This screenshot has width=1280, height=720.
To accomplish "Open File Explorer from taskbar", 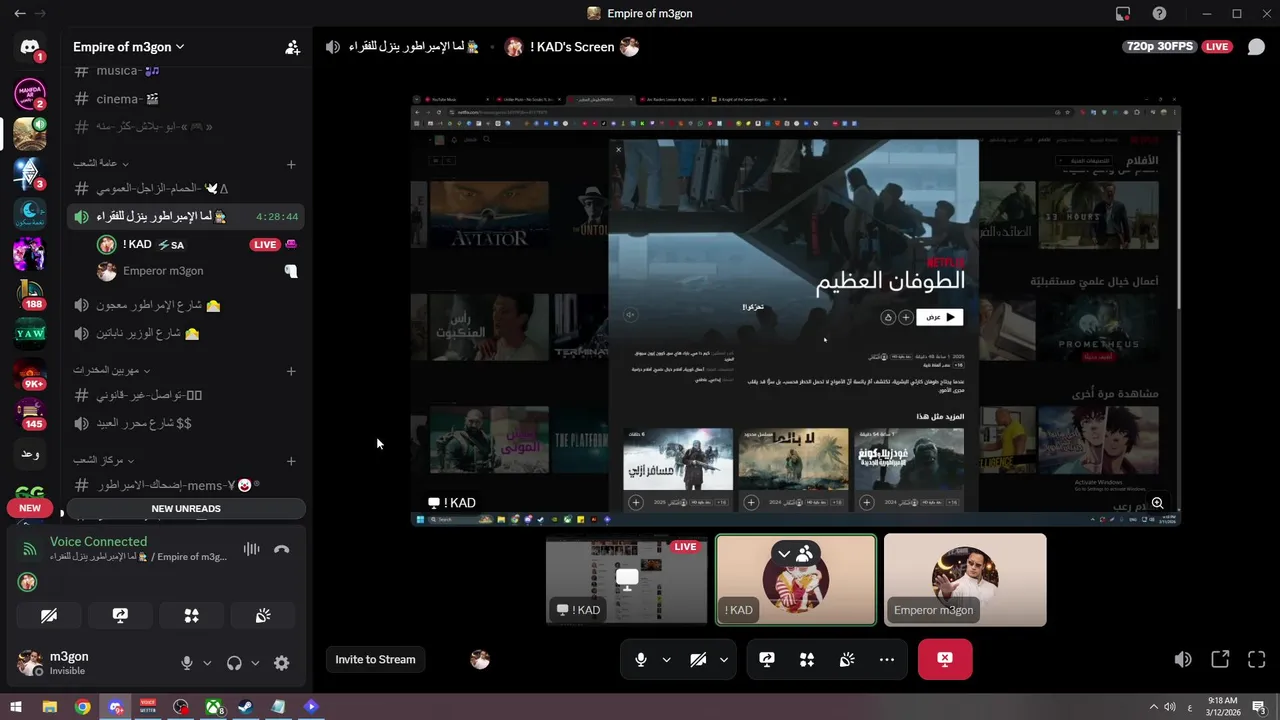I will tap(49, 707).
